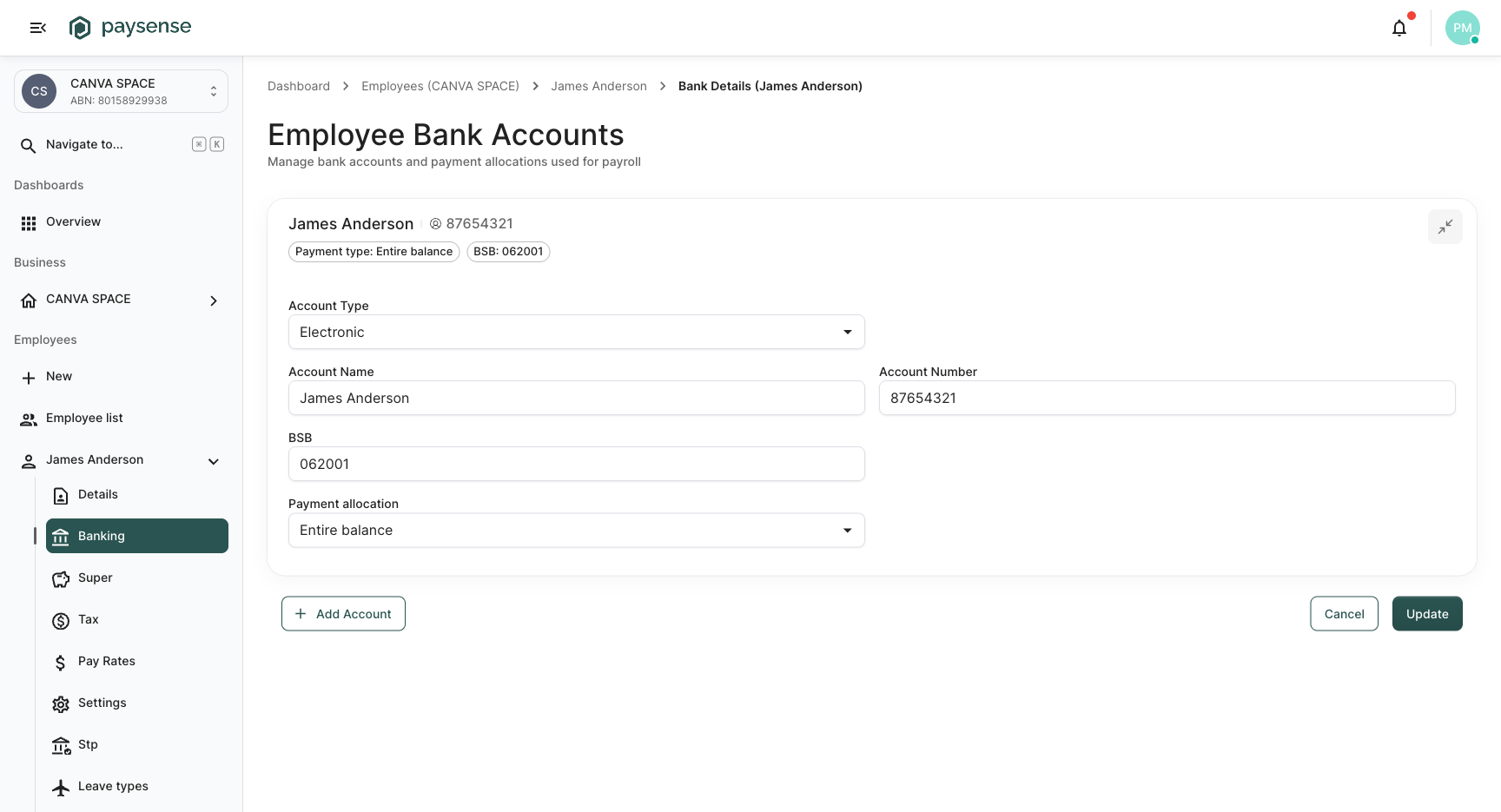This screenshot has height=812, width=1501.
Task: Open the Super section
Action: tap(137, 578)
